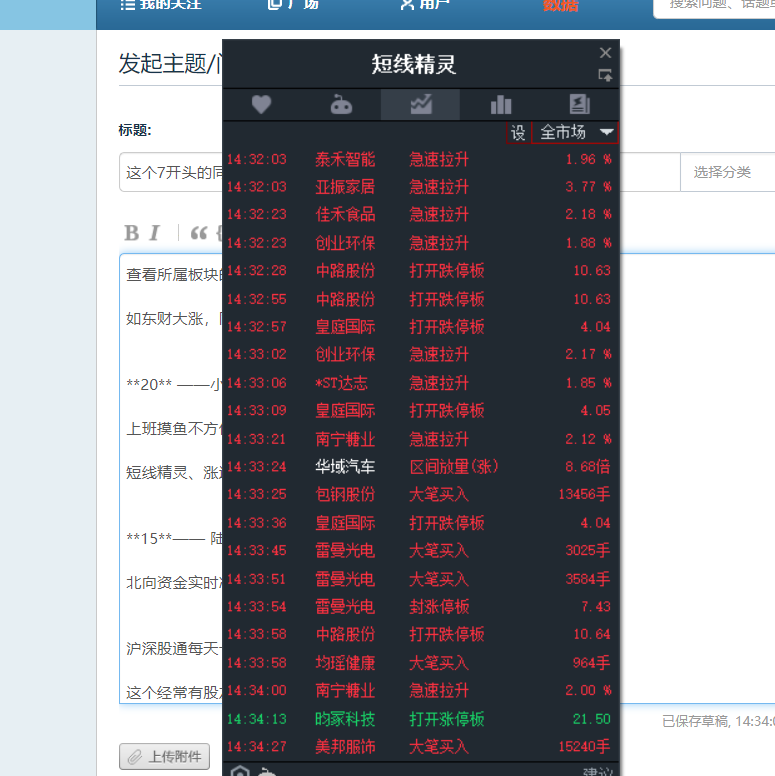Select 皇庭国际 row at 14:32:57
The image size is (775, 776).
click(x=420, y=327)
